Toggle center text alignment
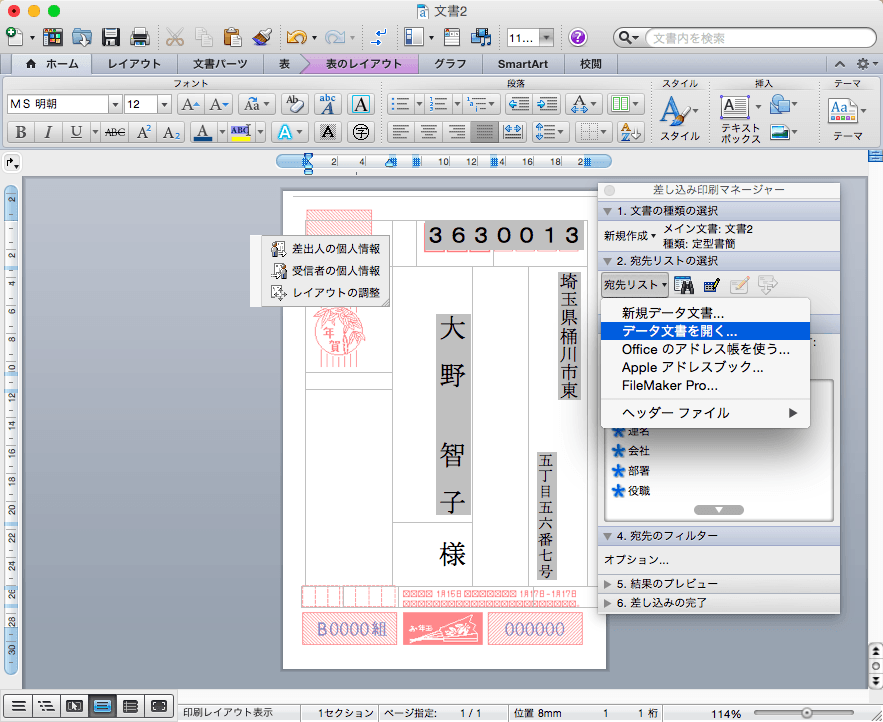Image resolution: width=883 pixels, height=722 pixels. [x=429, y=132]
